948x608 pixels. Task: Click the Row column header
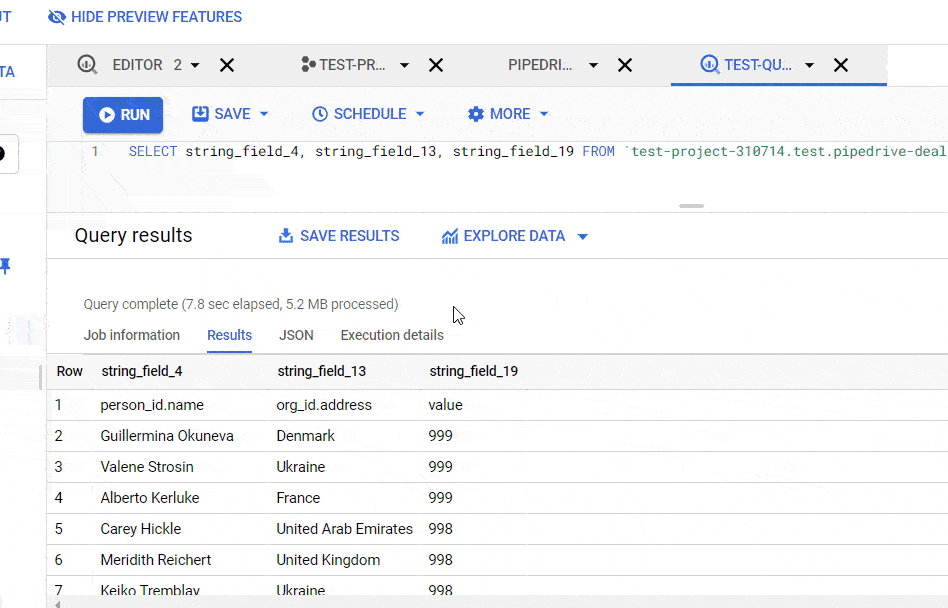(70, 371)
